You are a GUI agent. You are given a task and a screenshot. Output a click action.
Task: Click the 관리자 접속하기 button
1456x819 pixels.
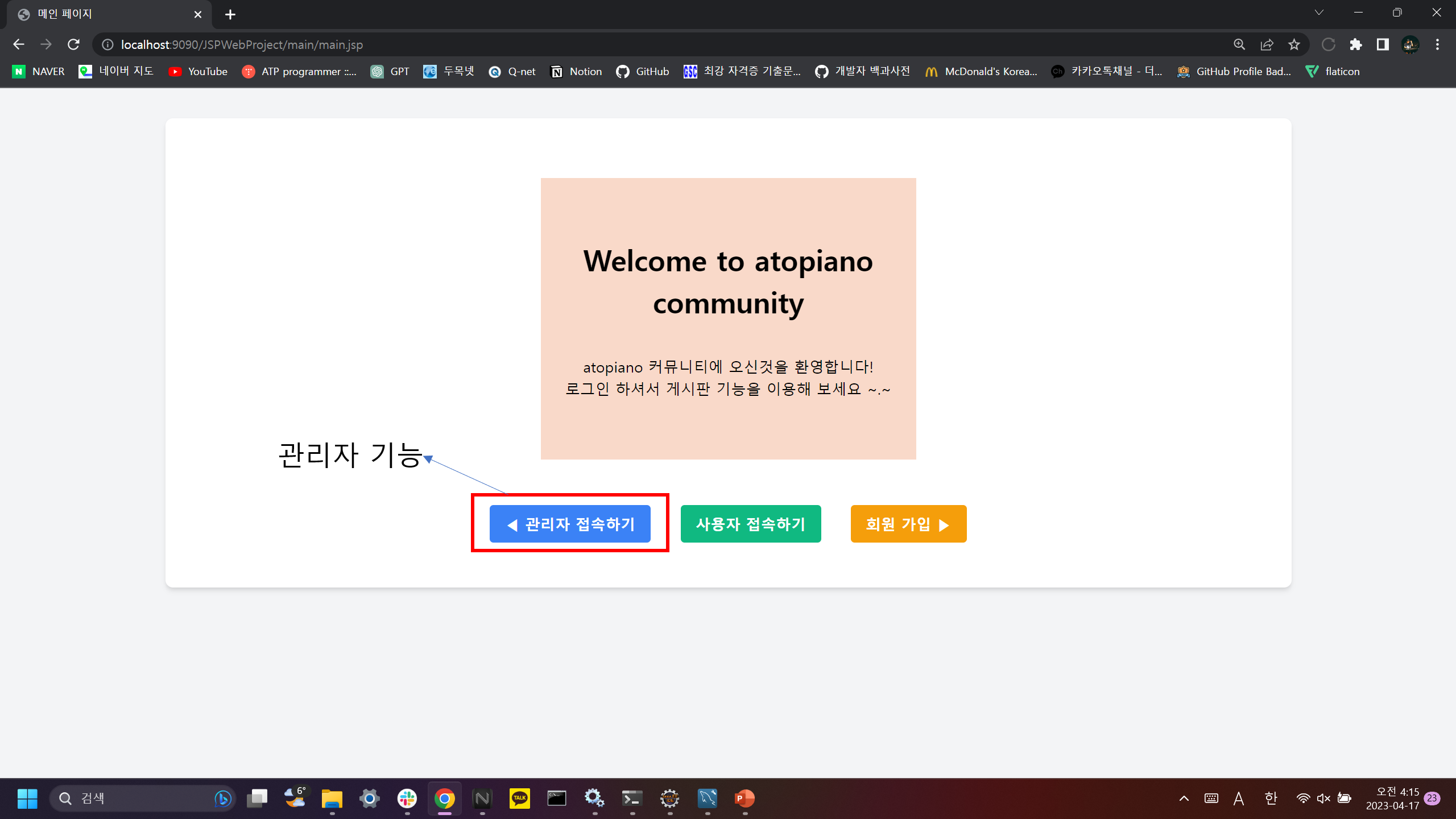[x=570, y=524]
